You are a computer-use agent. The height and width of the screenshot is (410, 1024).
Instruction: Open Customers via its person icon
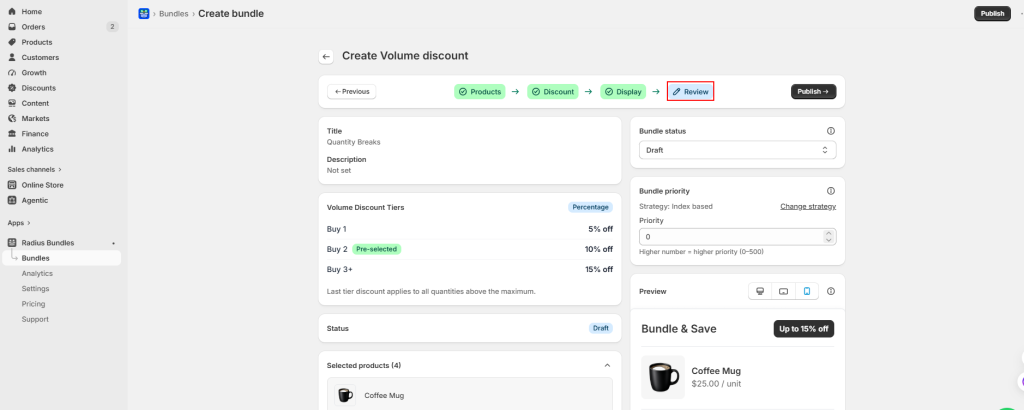point(12,57)
